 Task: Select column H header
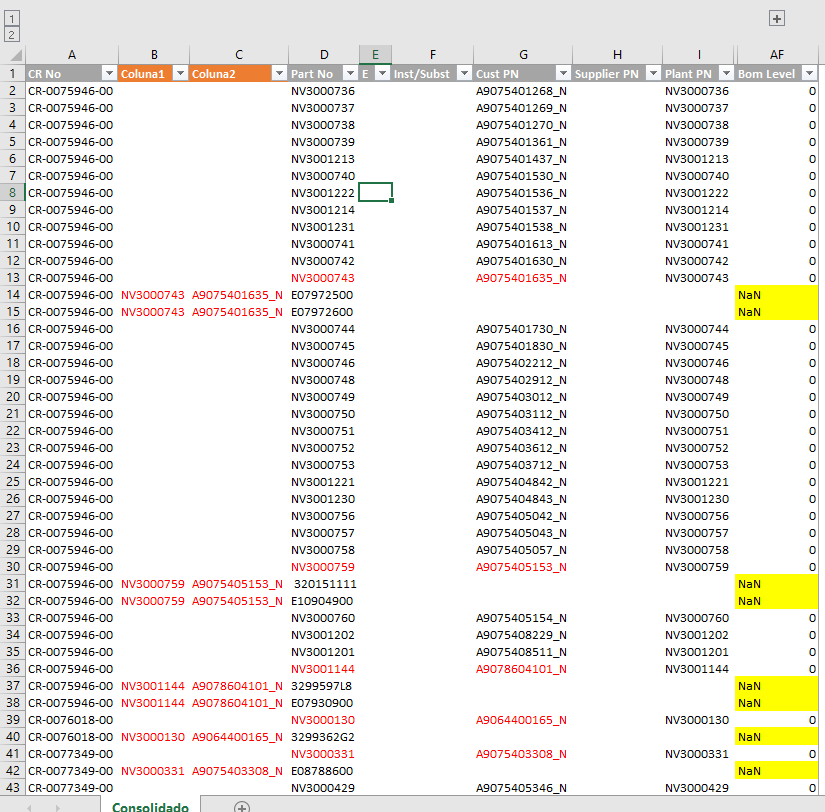coord(617,55)
